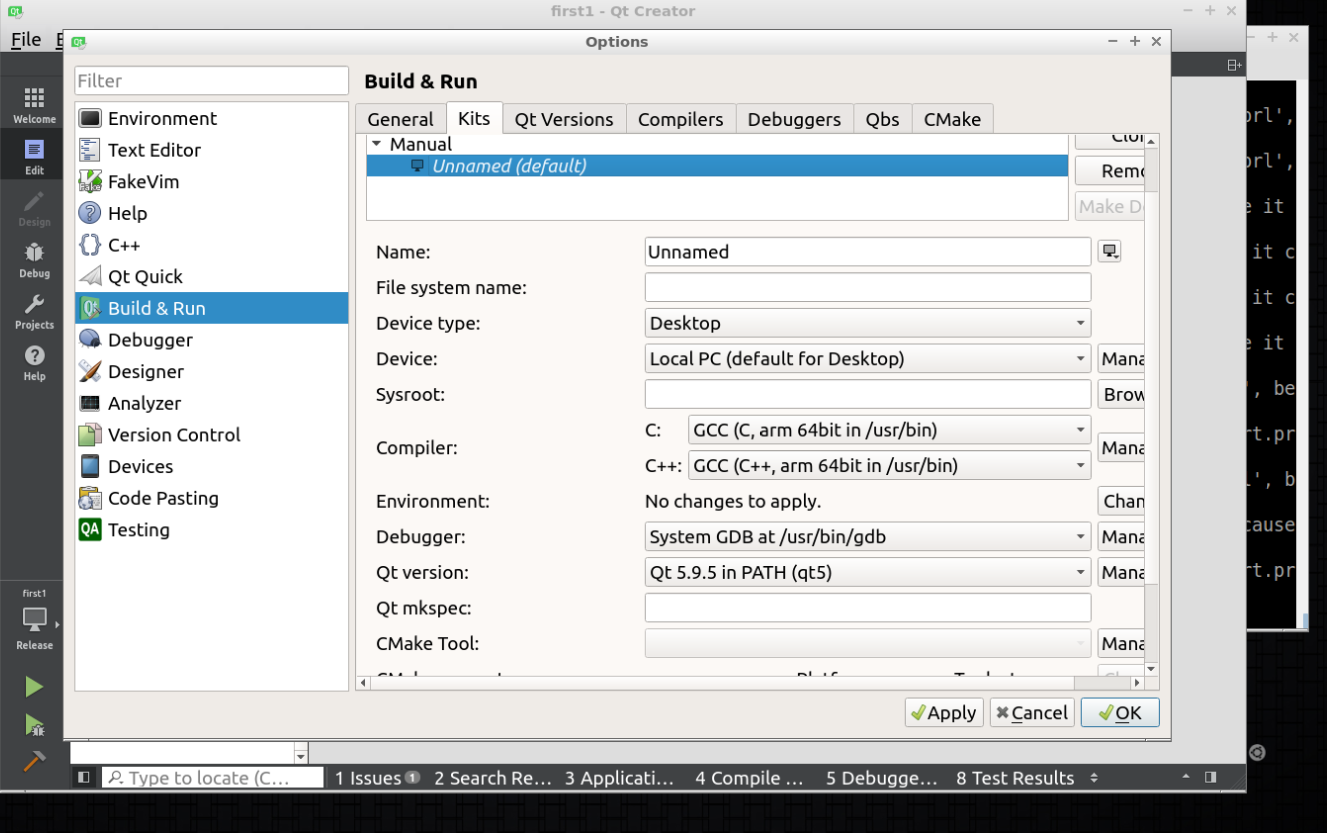Click the Cancel button
Screen dimensions: 1327x833
pyautogui.click(x=1032, y=712)
